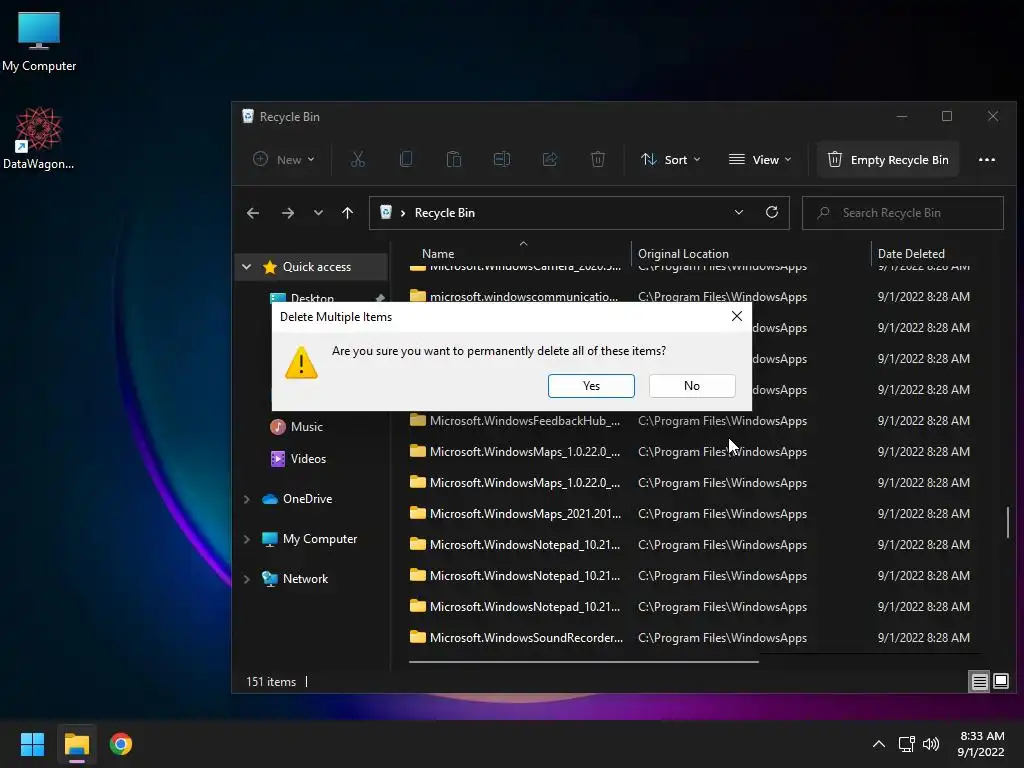Launch Google Chrome from taskbar
The image size is (1024, 768).
click(x=121, y=744)
